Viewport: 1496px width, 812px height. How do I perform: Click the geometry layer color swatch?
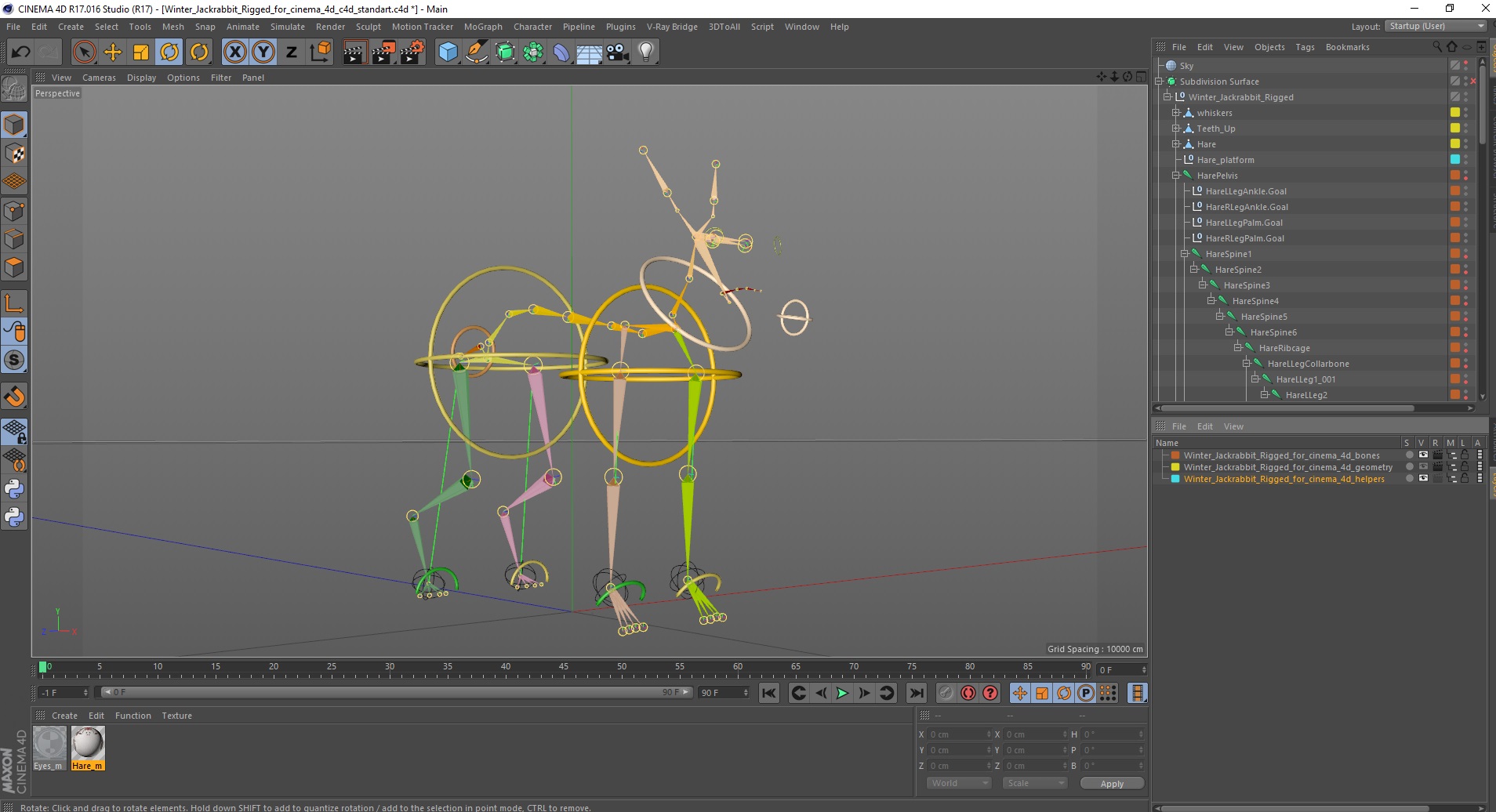[1175, 467]
